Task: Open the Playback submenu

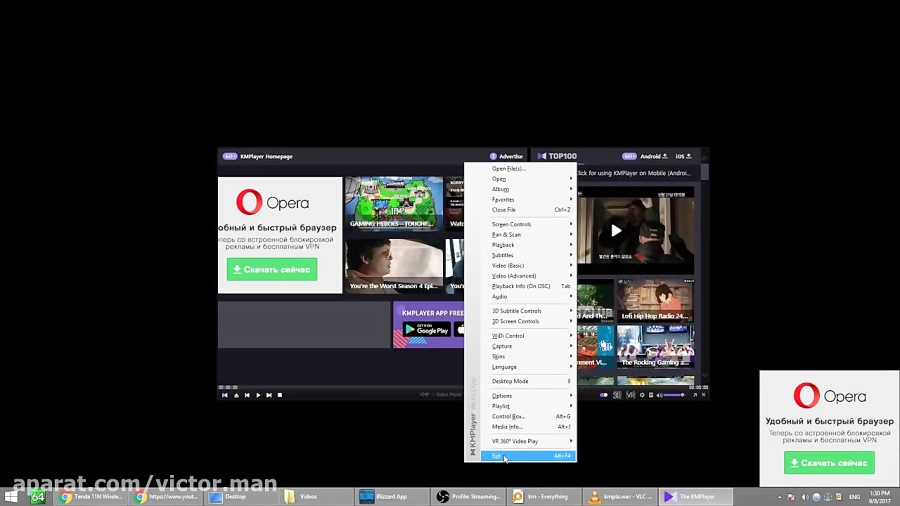Action: pyautogui.click(x=527, y=245)
